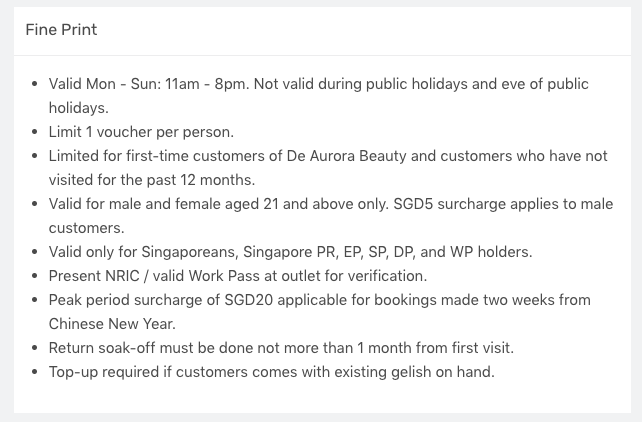642x422 pixels.
Task: Click the bullet before 'Limit 1 voucher'
Action: coord(35,132)
